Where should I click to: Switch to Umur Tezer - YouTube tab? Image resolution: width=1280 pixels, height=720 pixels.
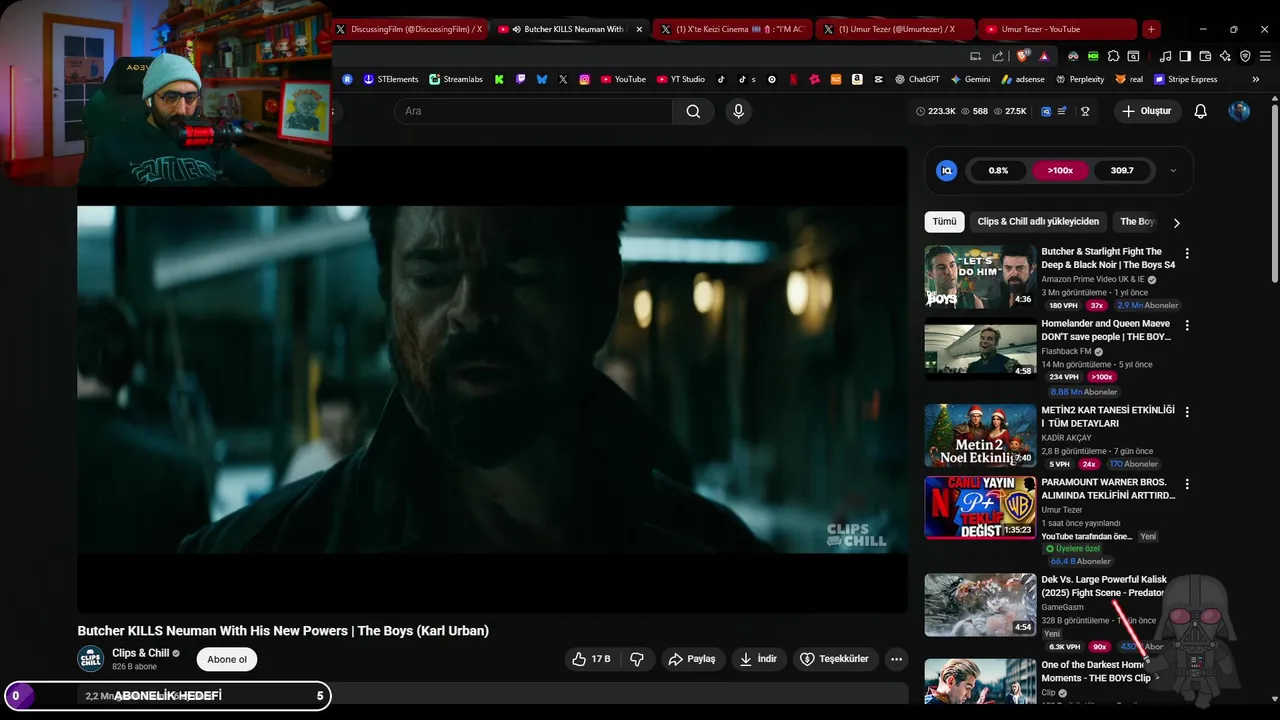pos(1057,29)
